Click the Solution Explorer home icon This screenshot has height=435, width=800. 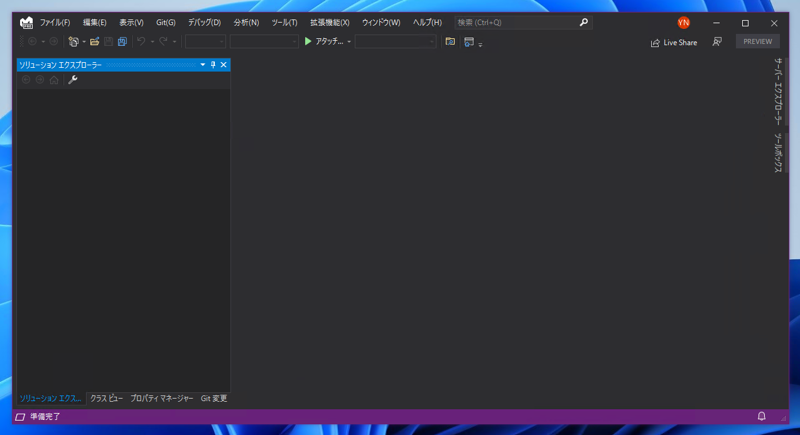click(54, 80)
